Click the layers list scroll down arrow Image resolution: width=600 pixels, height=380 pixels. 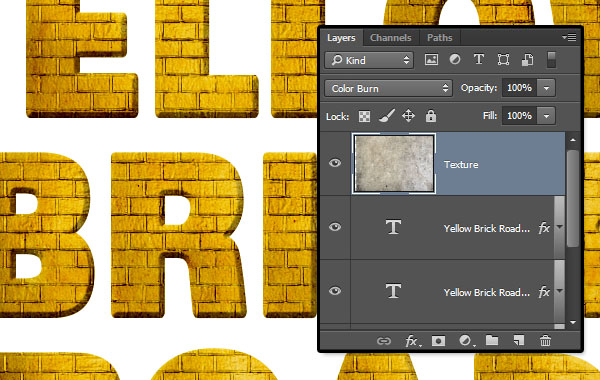click(573, 323)
